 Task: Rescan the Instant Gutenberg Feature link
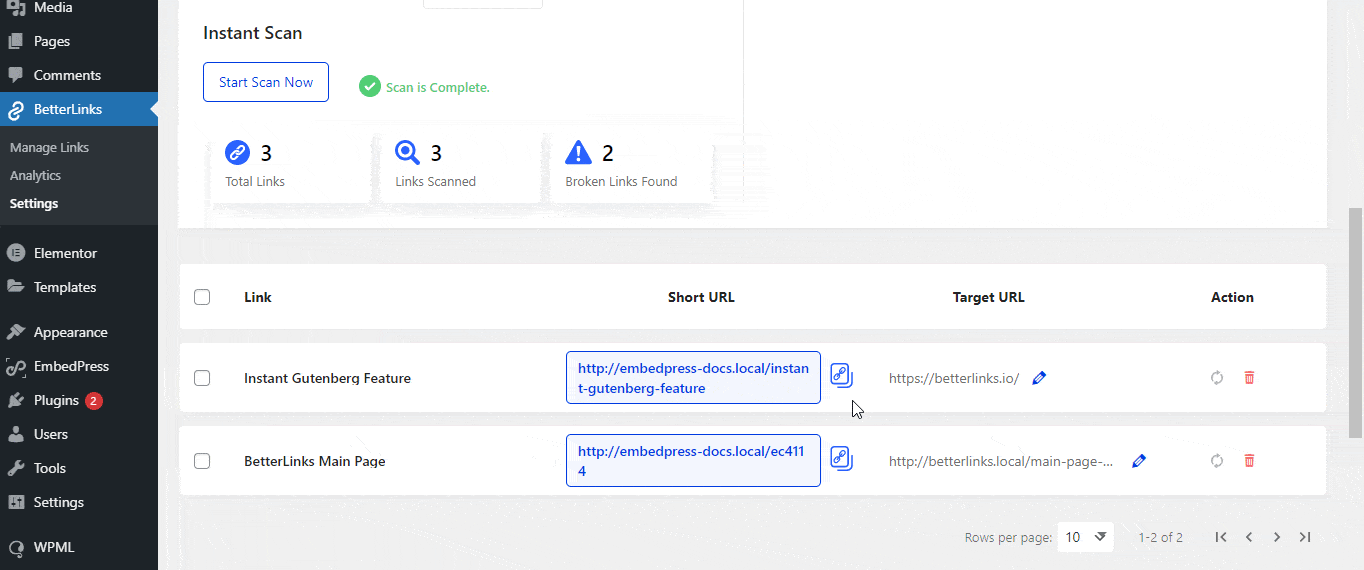pyautogui.click(x=1217, y=378)
